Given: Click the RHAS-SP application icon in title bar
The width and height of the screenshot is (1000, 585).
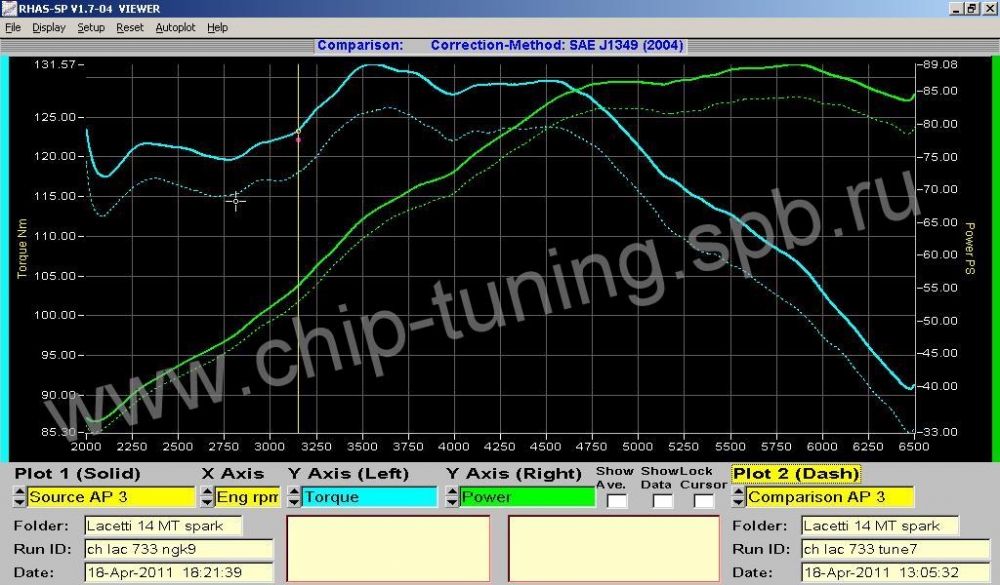Looking at the screenshot, I should click(9, 8).
